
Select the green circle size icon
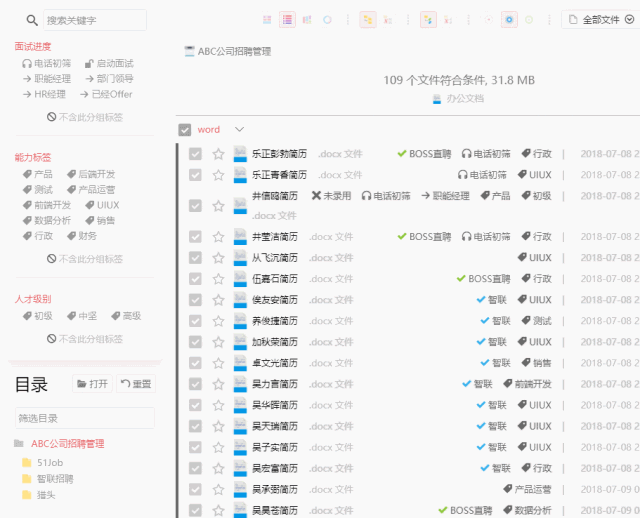coord(529,20)
